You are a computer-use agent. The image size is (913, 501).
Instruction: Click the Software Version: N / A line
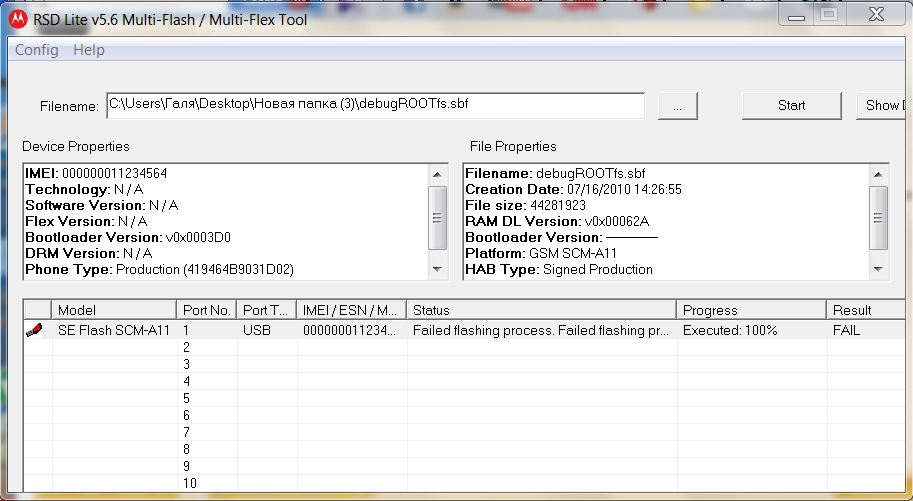click(x=101, y=205)
